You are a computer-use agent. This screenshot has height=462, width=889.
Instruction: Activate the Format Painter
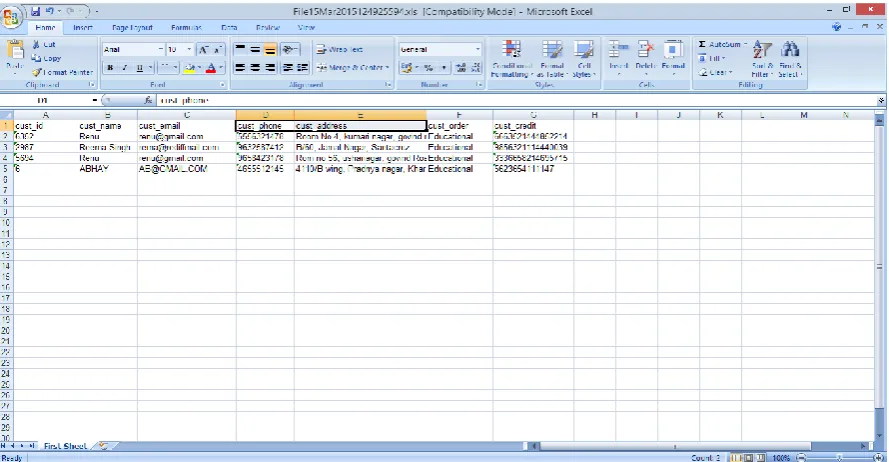point(62,73)
